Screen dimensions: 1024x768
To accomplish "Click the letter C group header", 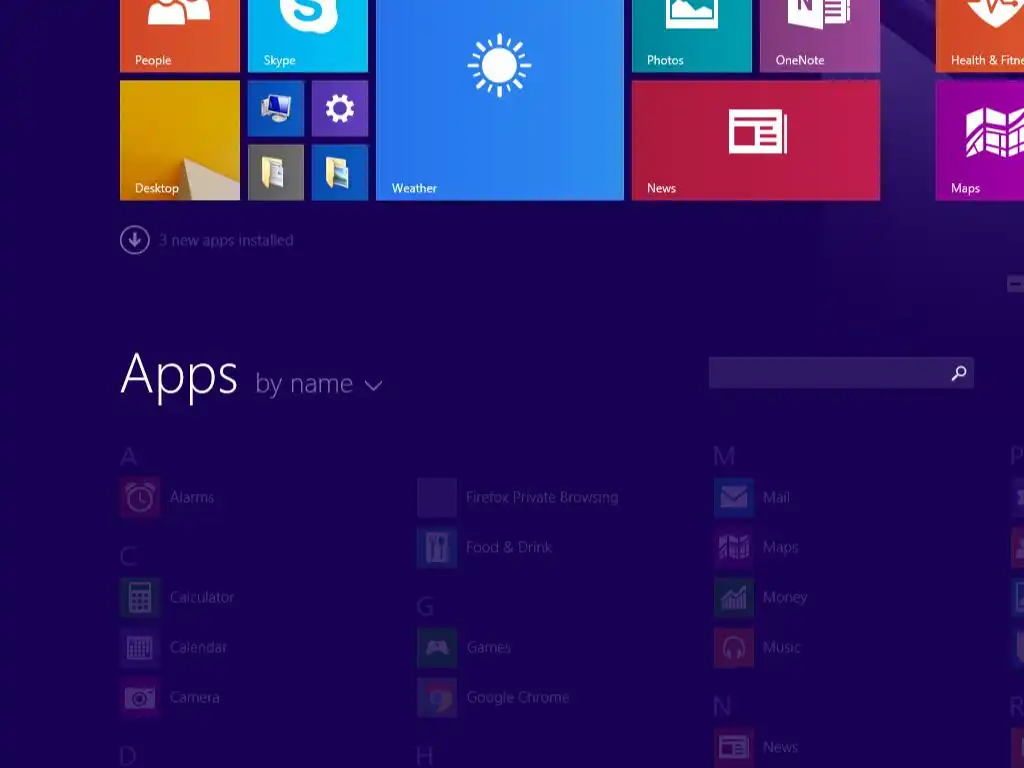I will (129, 556).
